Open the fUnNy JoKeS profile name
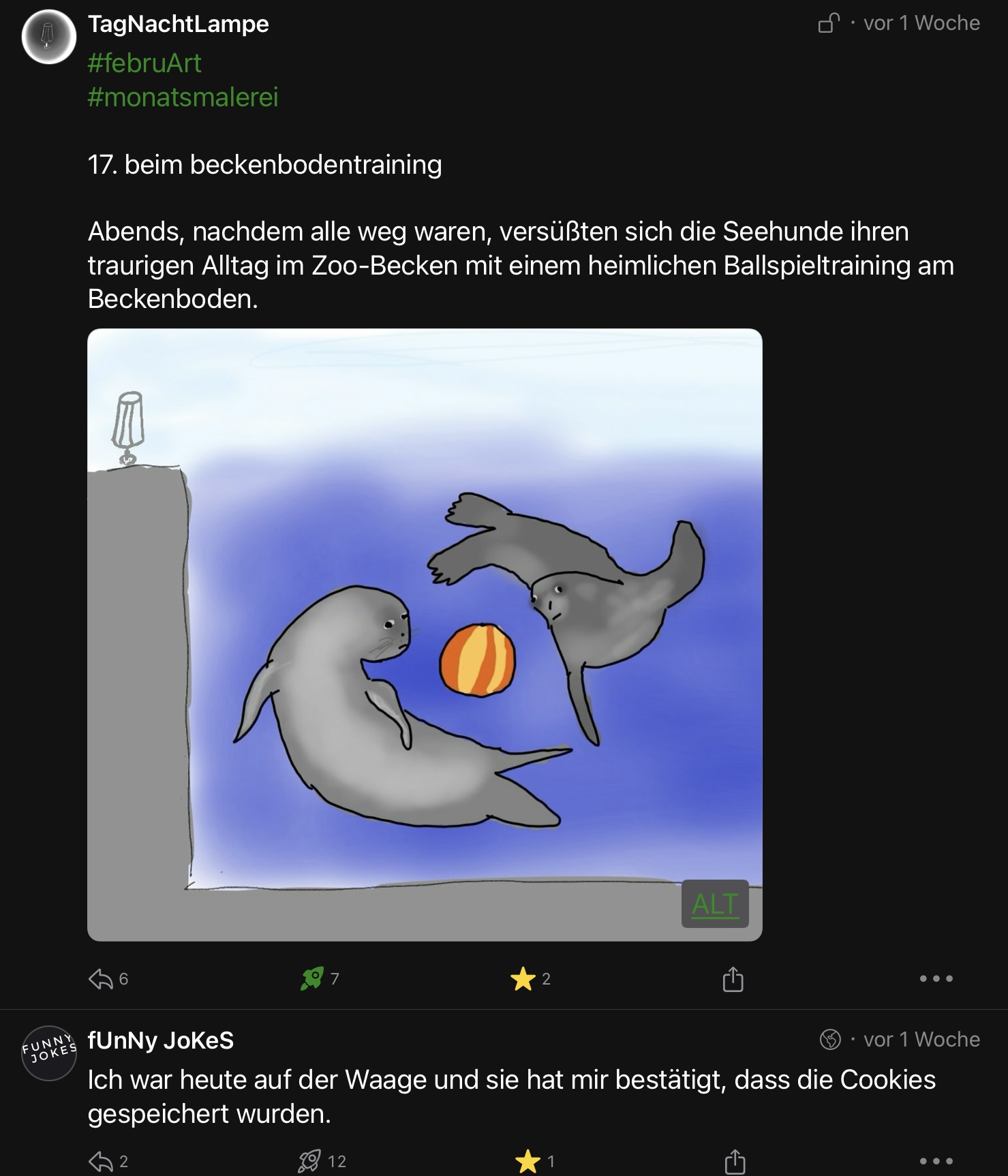1008x1176 pixels. 161,1040
